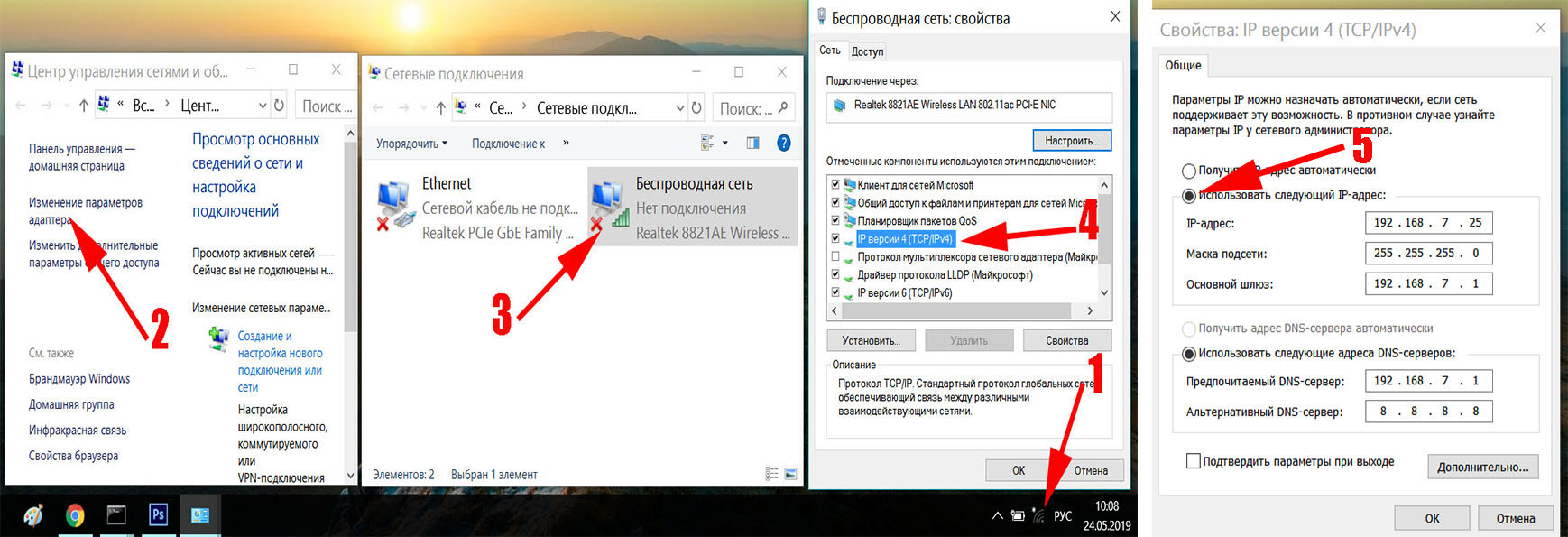The width and height of the screenshot is (1568, 537).
Task: Enable Протокол мультиплексора сетевого адаптера checkbox
Action: coord(835,256)
